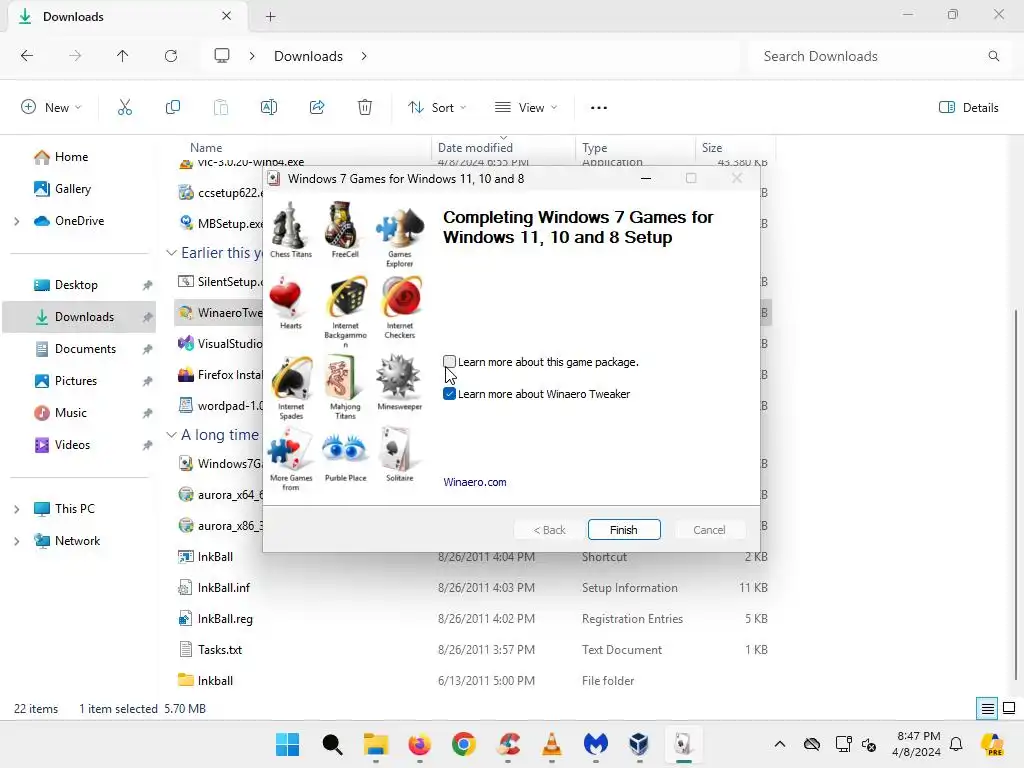Open Malwarebytes from the taskbar
Screen dimensions: 1024x768
coord(596,744)
